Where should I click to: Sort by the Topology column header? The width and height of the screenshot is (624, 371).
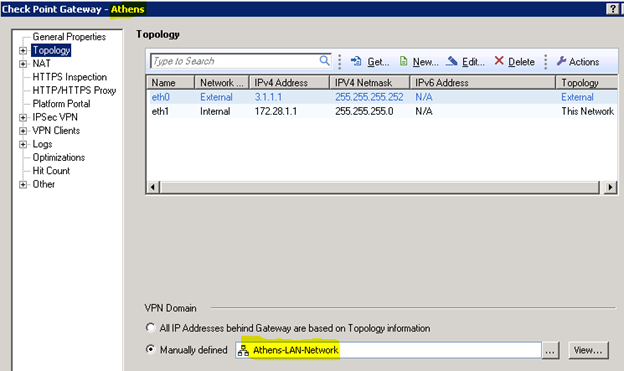click(x=587, y=82)
